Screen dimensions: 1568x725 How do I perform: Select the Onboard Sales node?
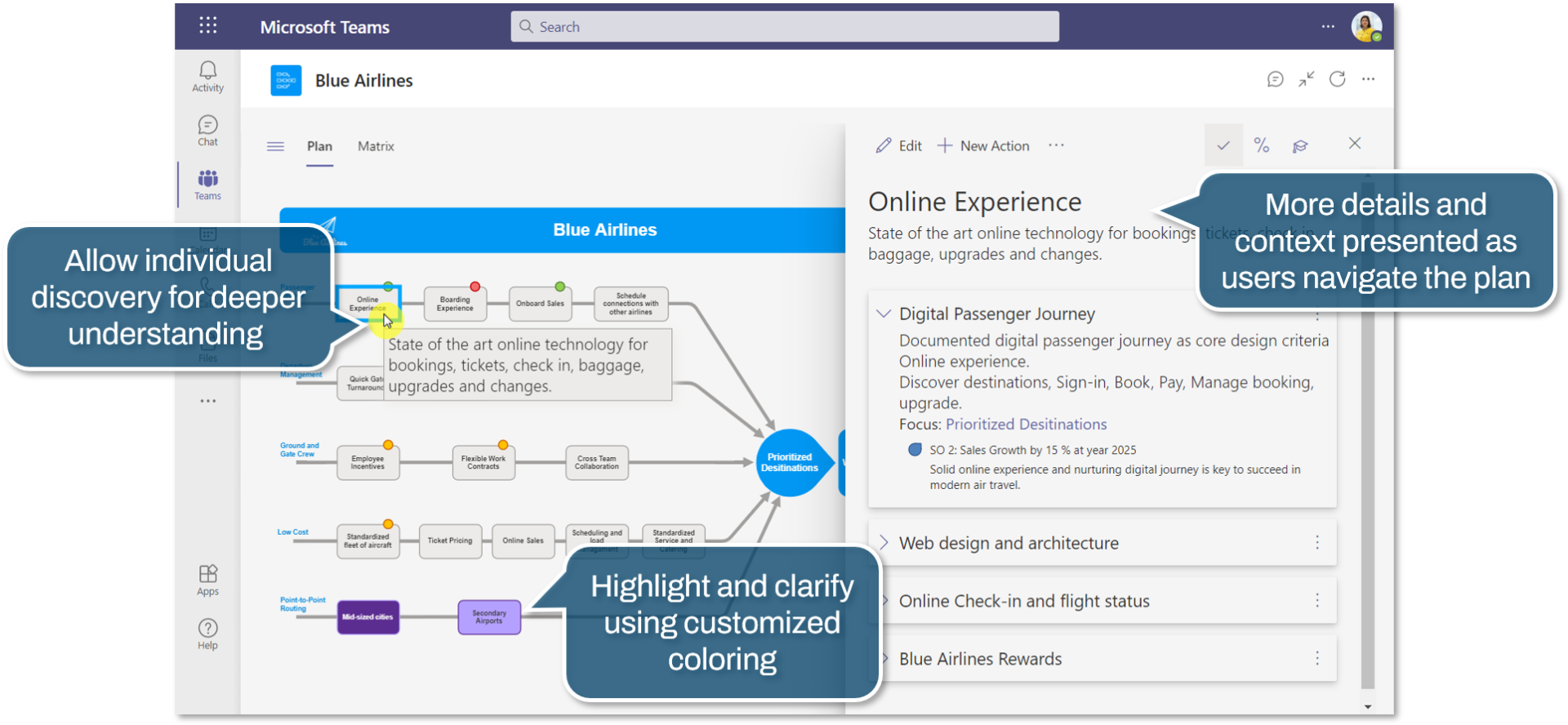click(x=540, y=304)
